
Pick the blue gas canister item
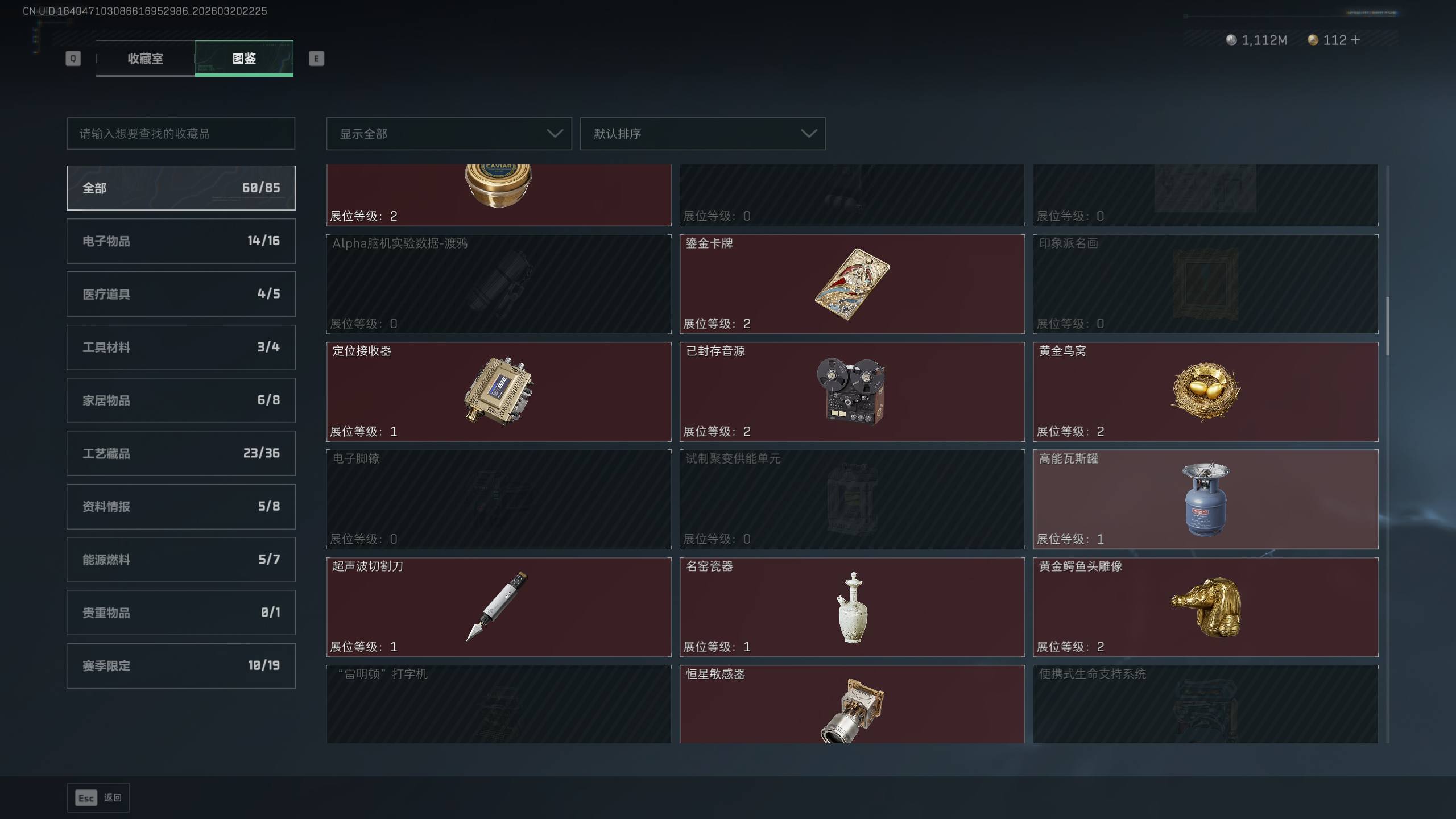pyautogui.click(x=1205, y=499)
